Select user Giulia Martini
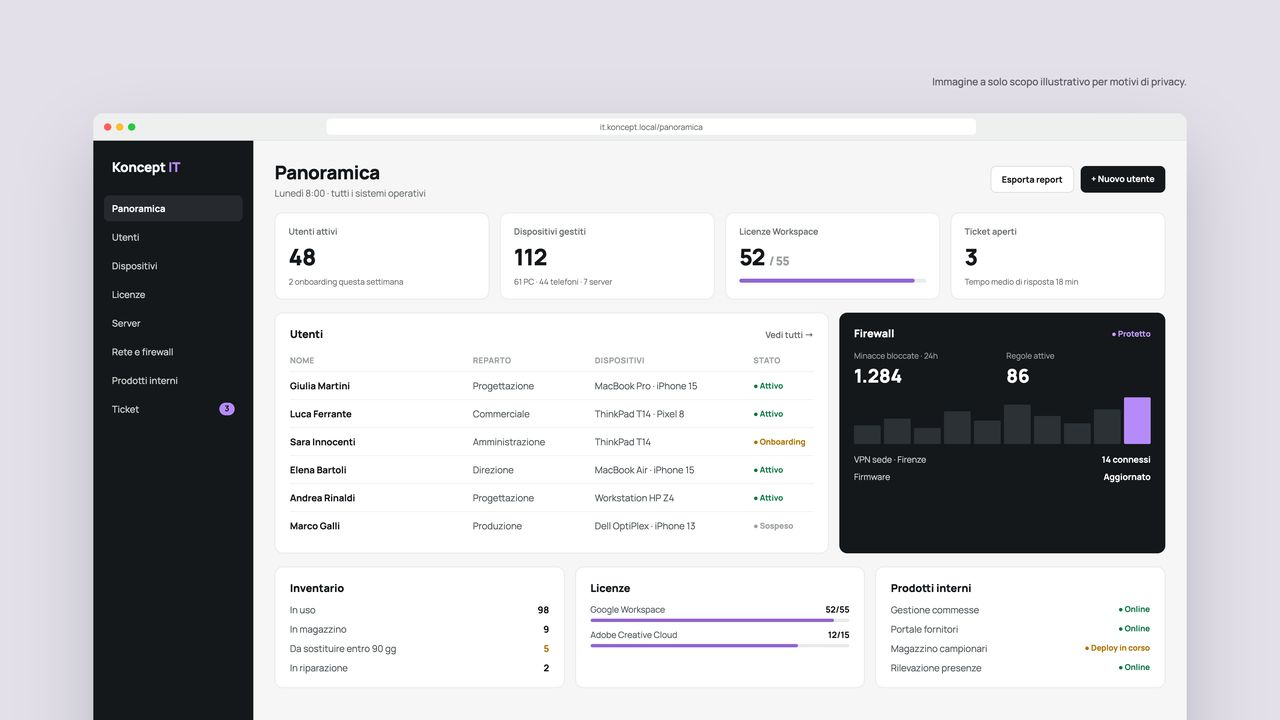Image resolution: width=1280 pixels, height=720 pixels. pos(320,386)
